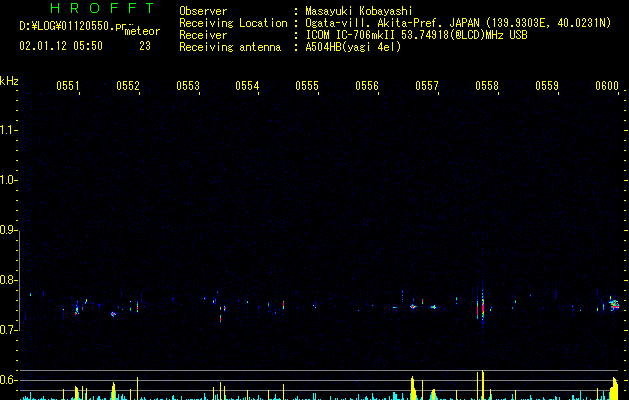The width and height of the screenshot is (629, 400).
Task: Click the 0.8 kHz frequency label
Action: point(8,280)
